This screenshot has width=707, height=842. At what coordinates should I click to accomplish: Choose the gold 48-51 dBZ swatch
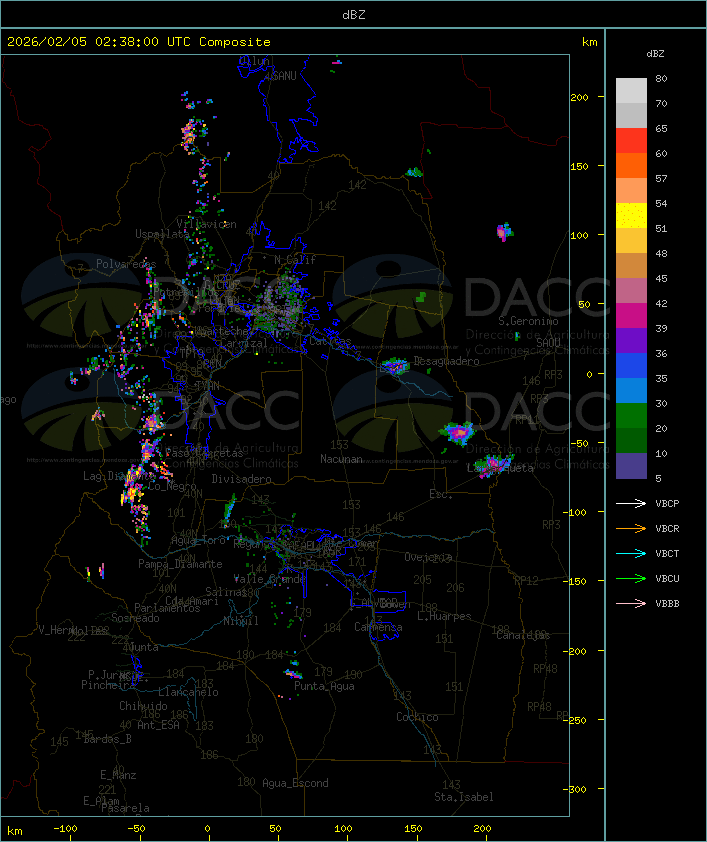click(631, 241)
